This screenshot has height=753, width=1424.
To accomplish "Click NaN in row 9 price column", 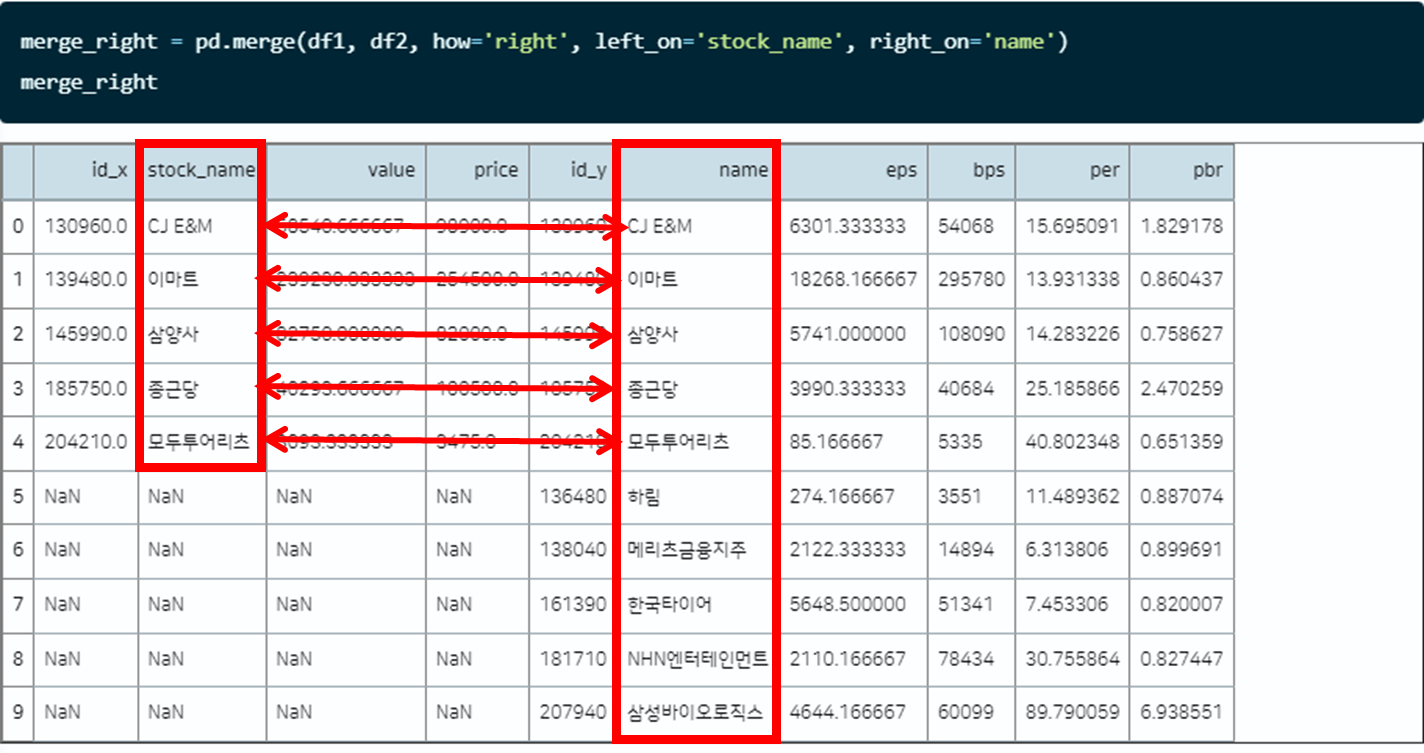I will (x=454, y=712).
